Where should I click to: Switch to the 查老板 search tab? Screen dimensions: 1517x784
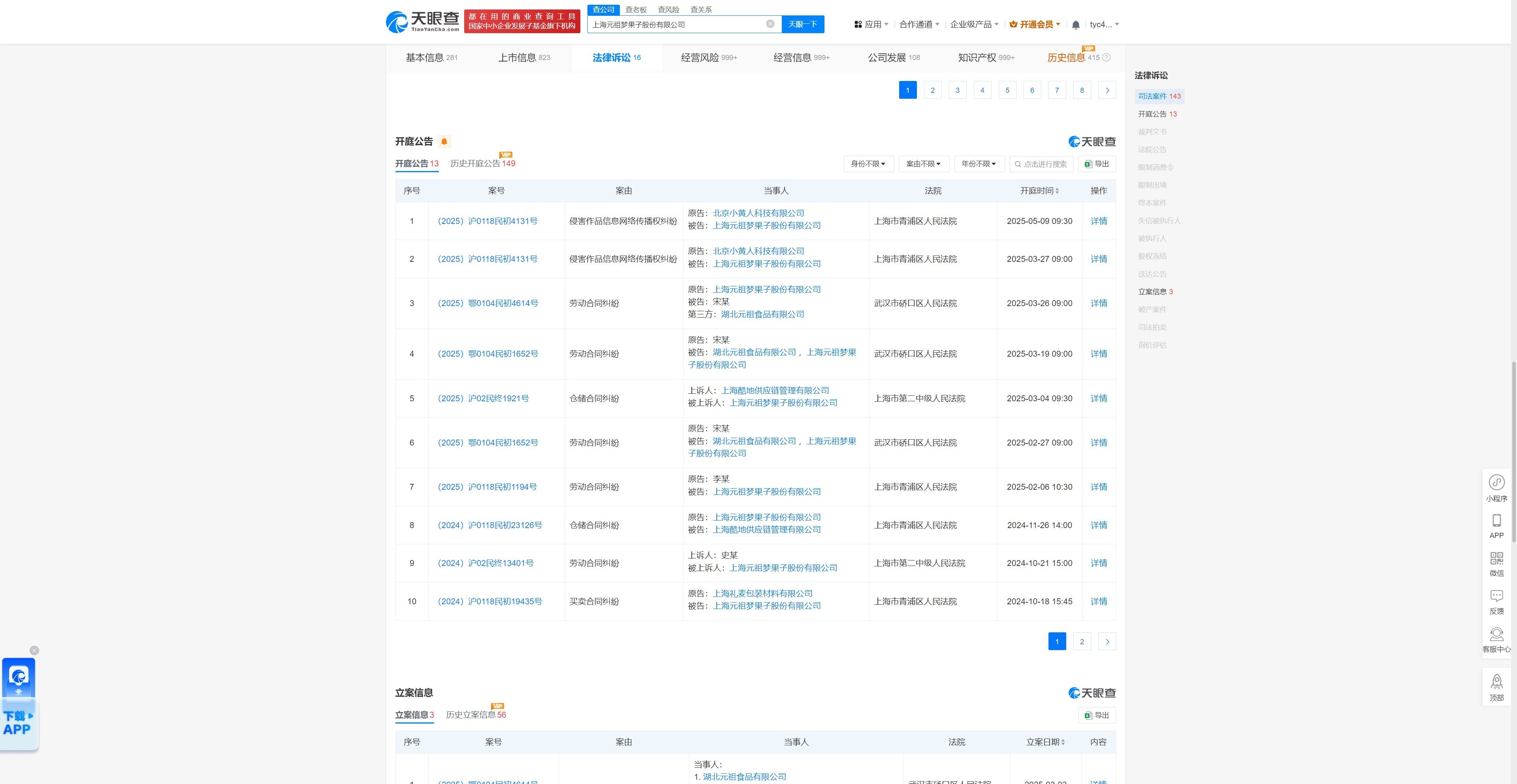[635, 9]
